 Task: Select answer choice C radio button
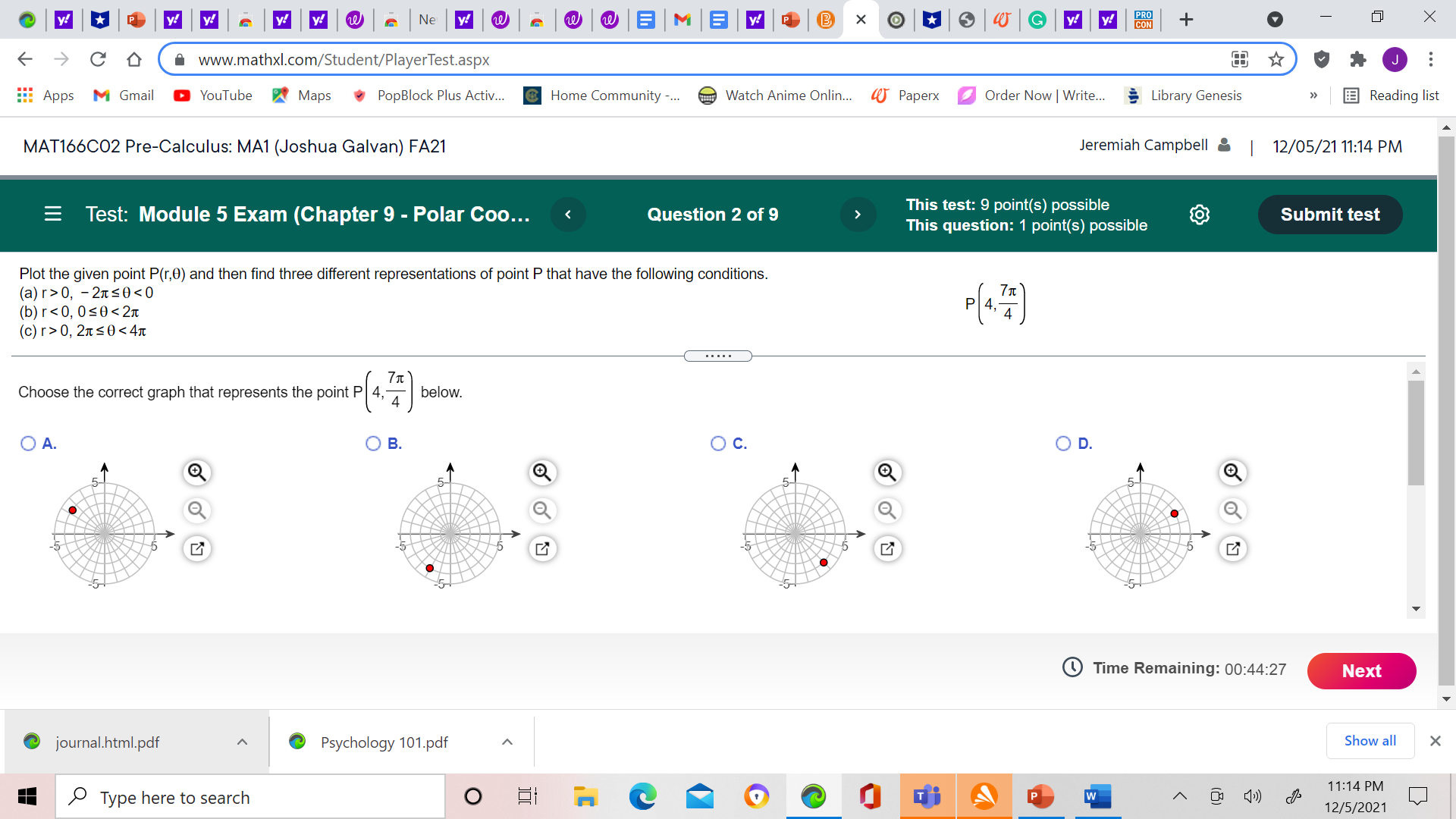coord(718,443)
